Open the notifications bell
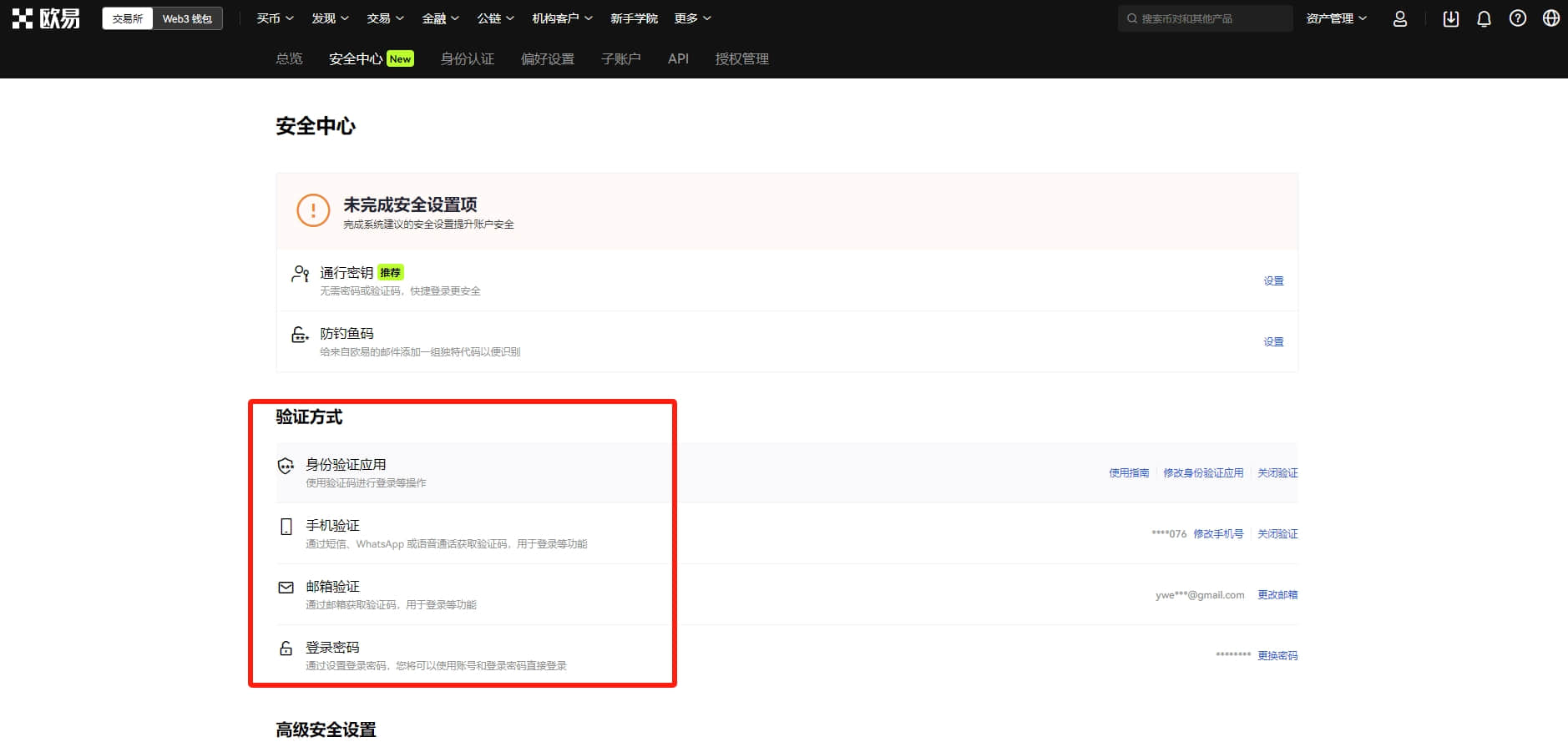This screenshot has height=742, width=1568. pyautogui.click(x=1484, y=18)
